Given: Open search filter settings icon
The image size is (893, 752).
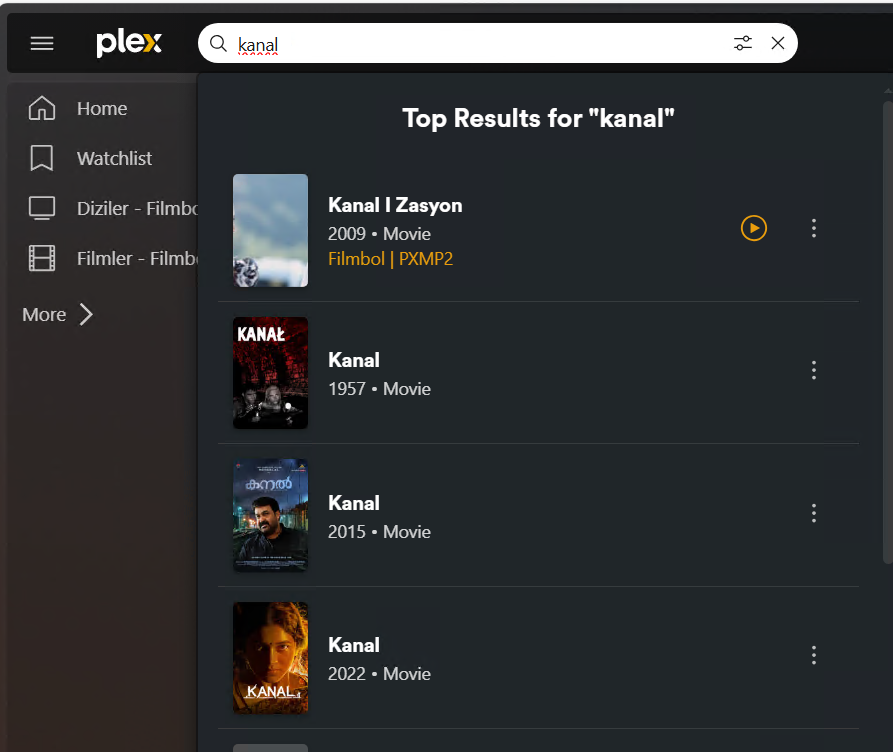Looking at the screenshot, I should pyautogui.click(x=743, y=43).
